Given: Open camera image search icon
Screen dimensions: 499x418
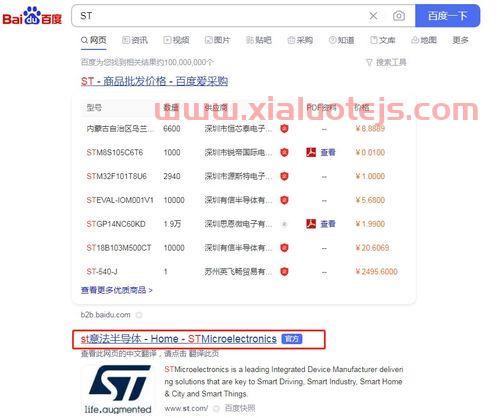Looking at the screenshot, I should point(399,16).
